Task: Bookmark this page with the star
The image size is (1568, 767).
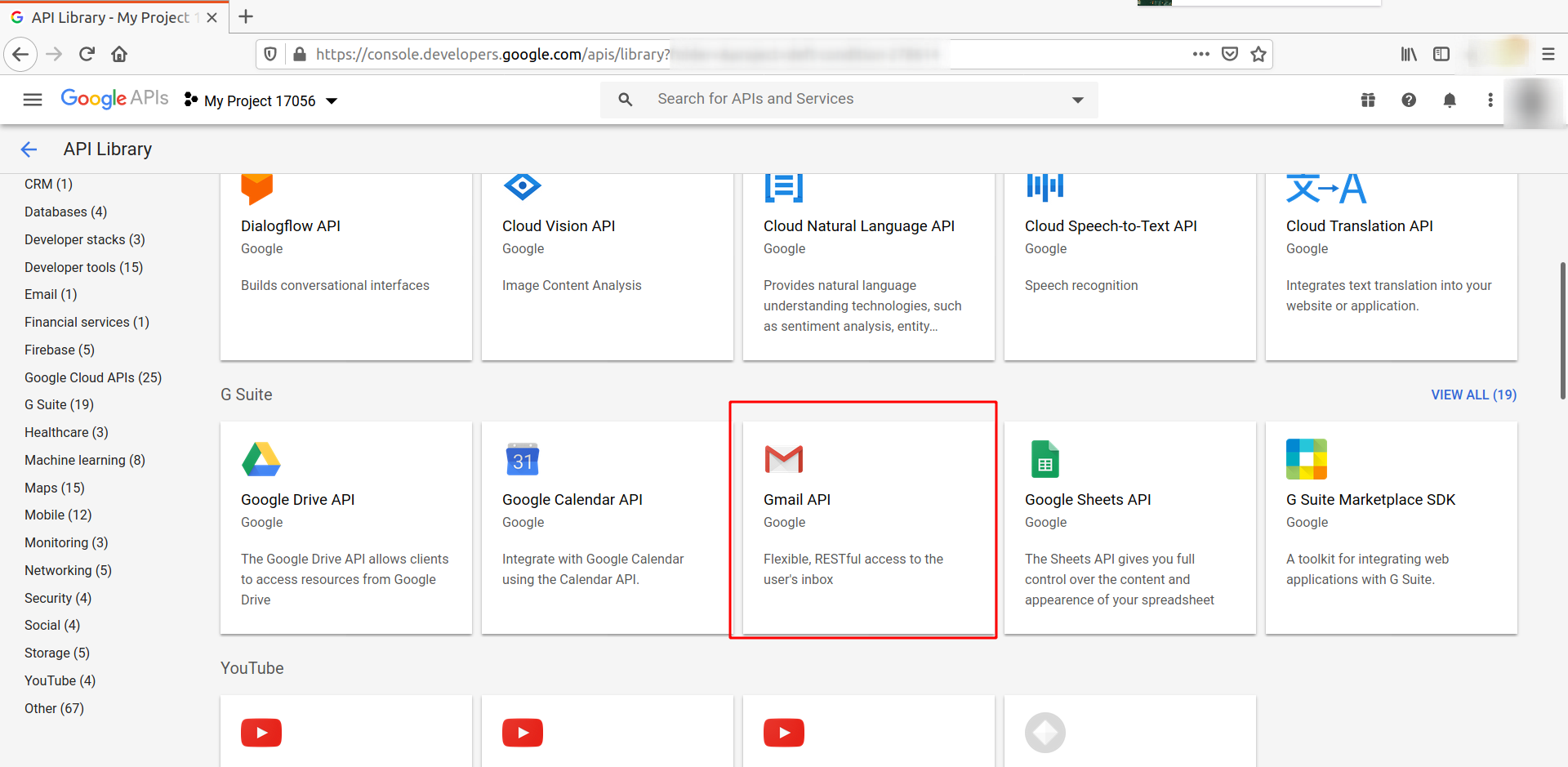Action: [x=1258, y=54]
